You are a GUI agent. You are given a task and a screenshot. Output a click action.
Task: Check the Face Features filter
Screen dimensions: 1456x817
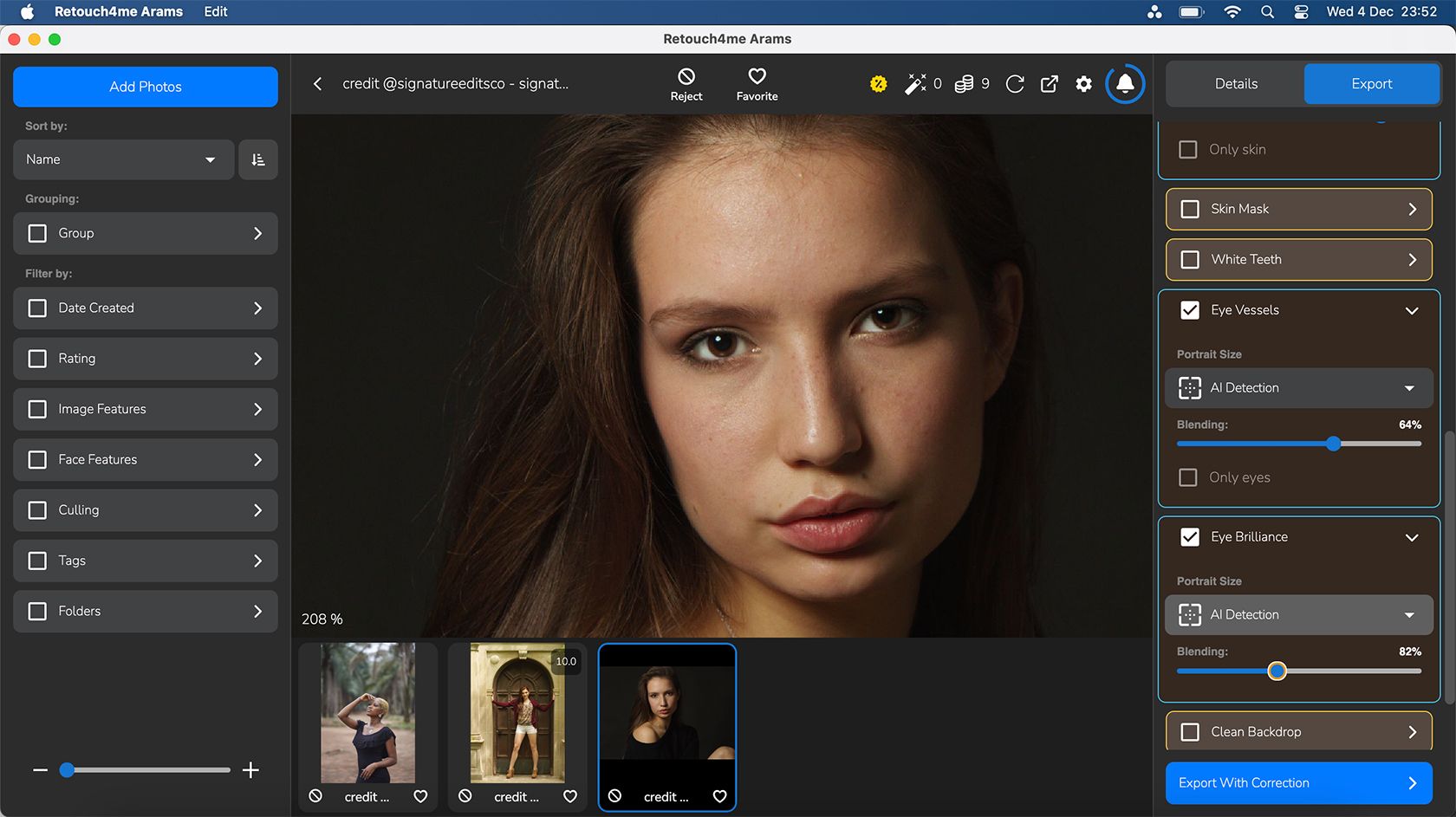[37, 459]
